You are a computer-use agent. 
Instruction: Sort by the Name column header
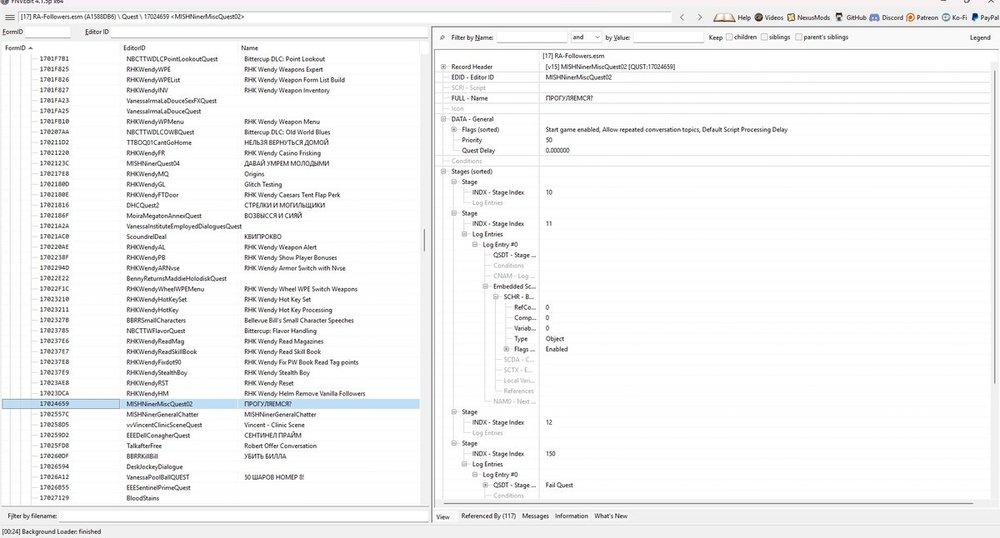pyautogui.click(x=328, y=48)
